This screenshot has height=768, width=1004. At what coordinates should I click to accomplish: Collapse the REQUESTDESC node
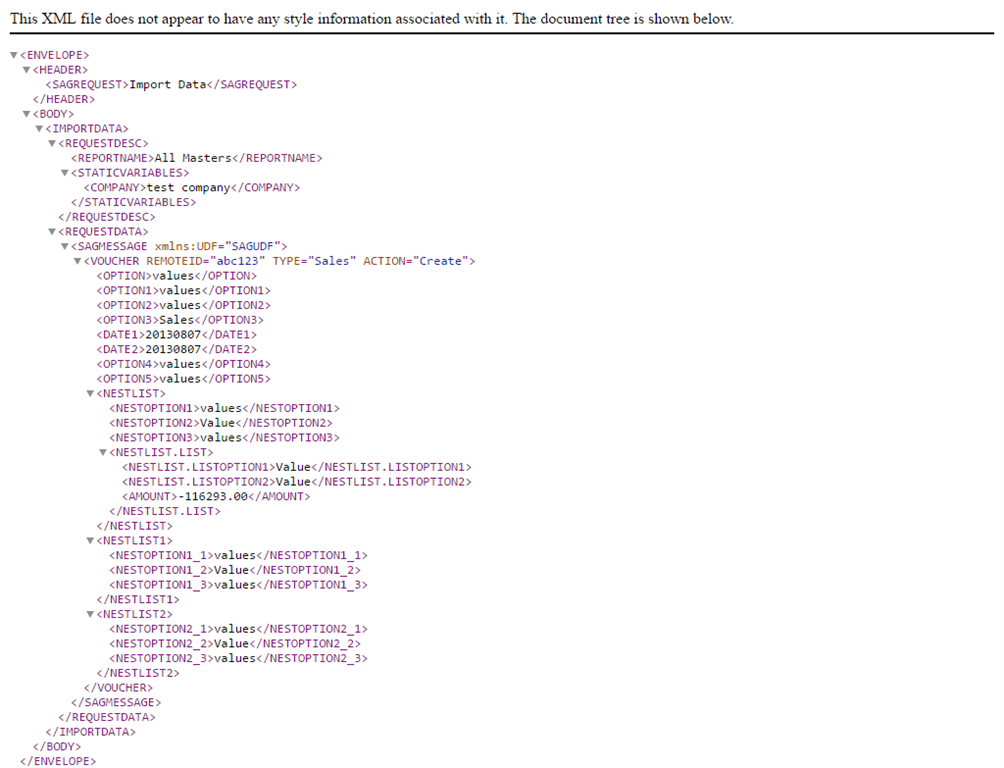pos(52,143)
